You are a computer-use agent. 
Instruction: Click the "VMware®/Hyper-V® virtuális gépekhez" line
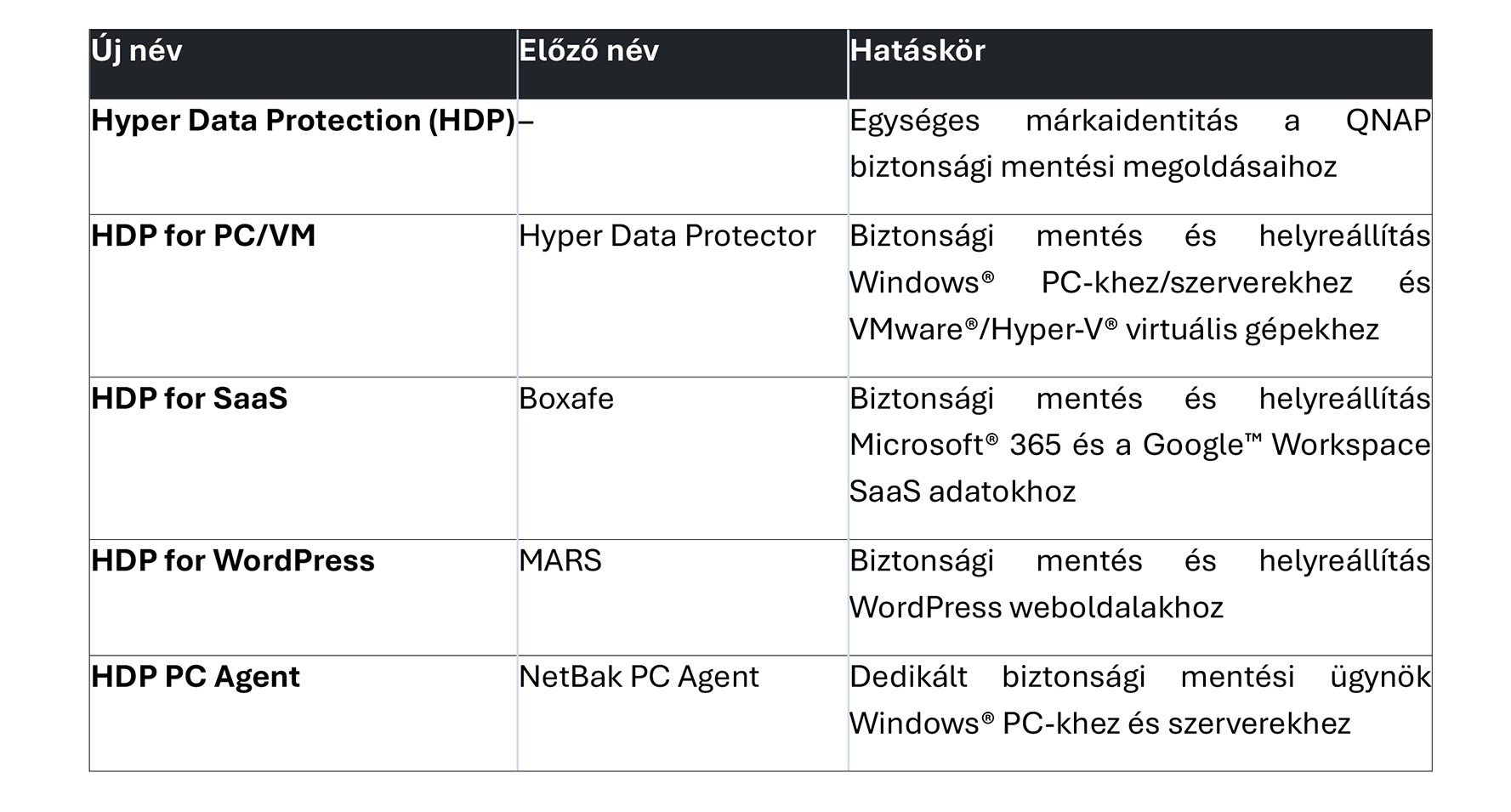(x=1114, y=329)
